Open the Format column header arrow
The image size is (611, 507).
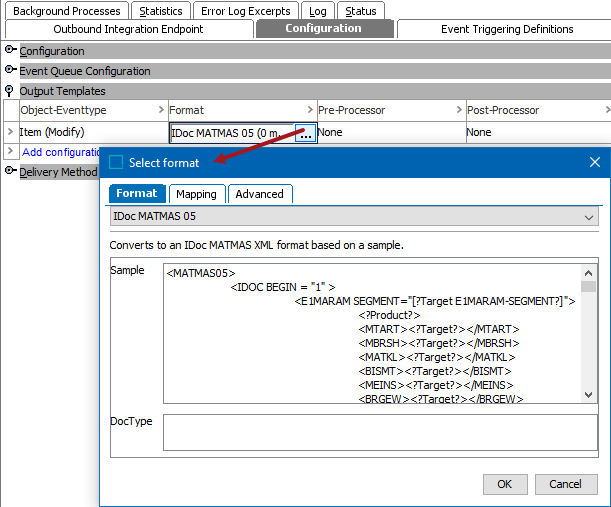310,110
